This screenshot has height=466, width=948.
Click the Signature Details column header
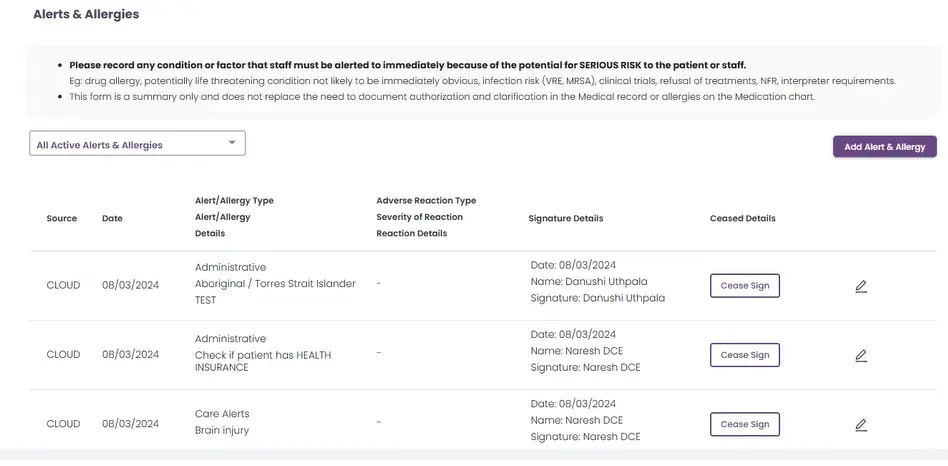coord(566,218)
